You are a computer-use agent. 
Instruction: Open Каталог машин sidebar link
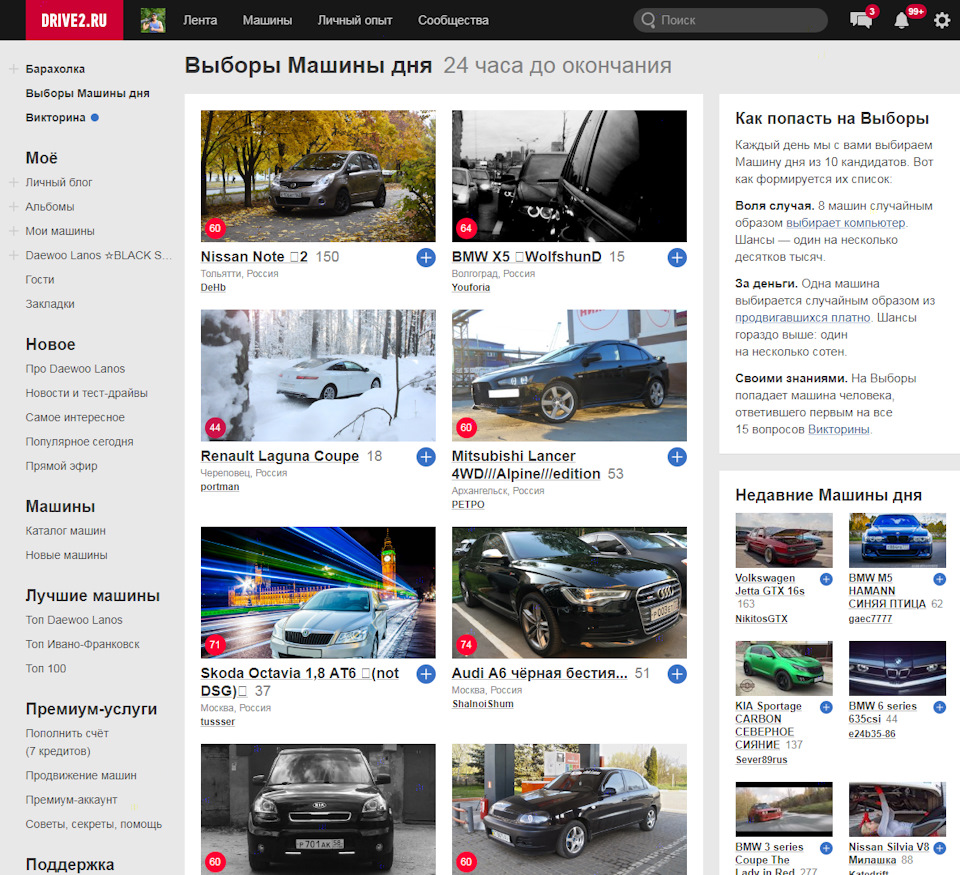coord(66,531)
